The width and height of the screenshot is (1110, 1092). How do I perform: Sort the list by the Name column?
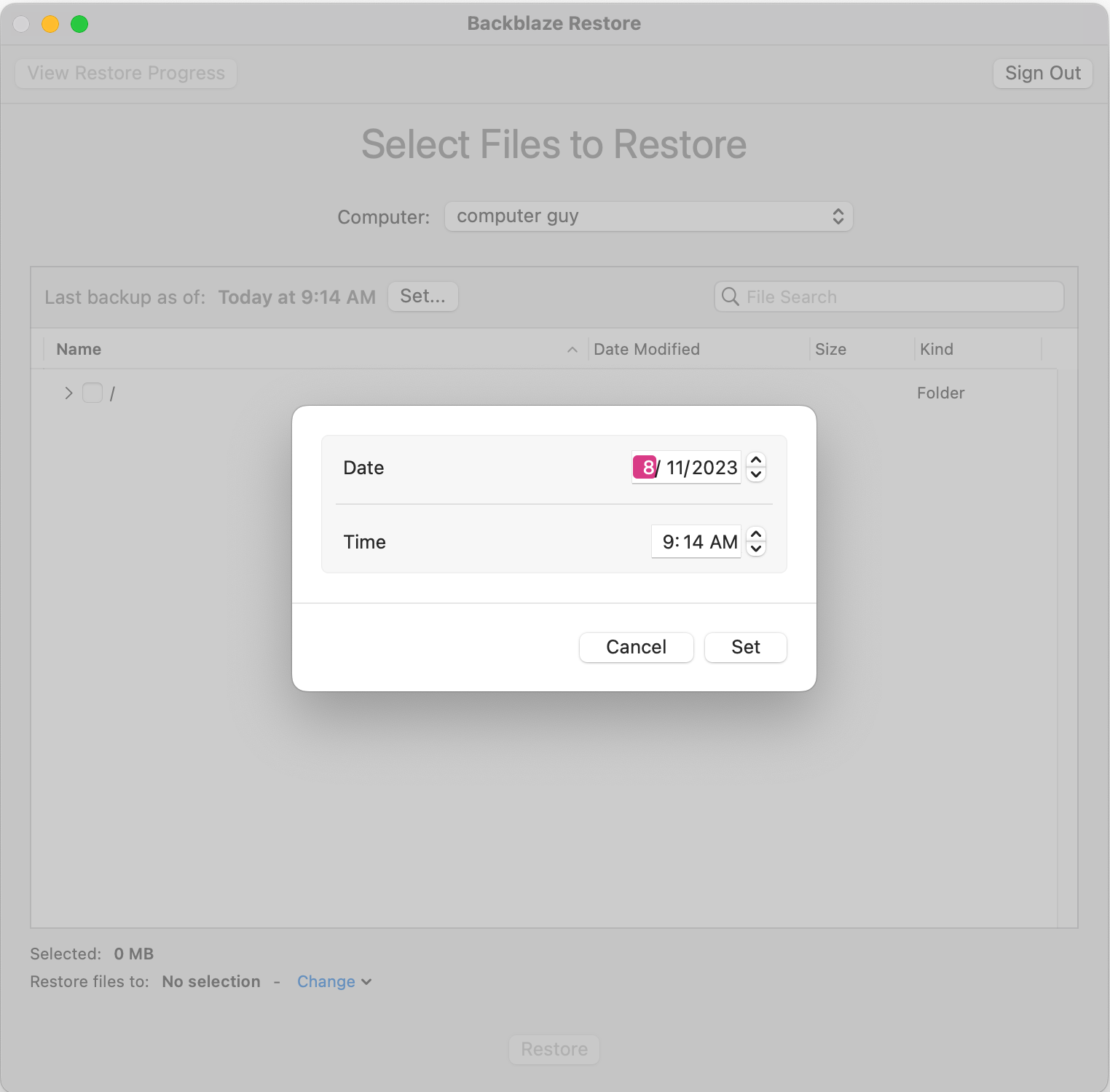[79, 349]
